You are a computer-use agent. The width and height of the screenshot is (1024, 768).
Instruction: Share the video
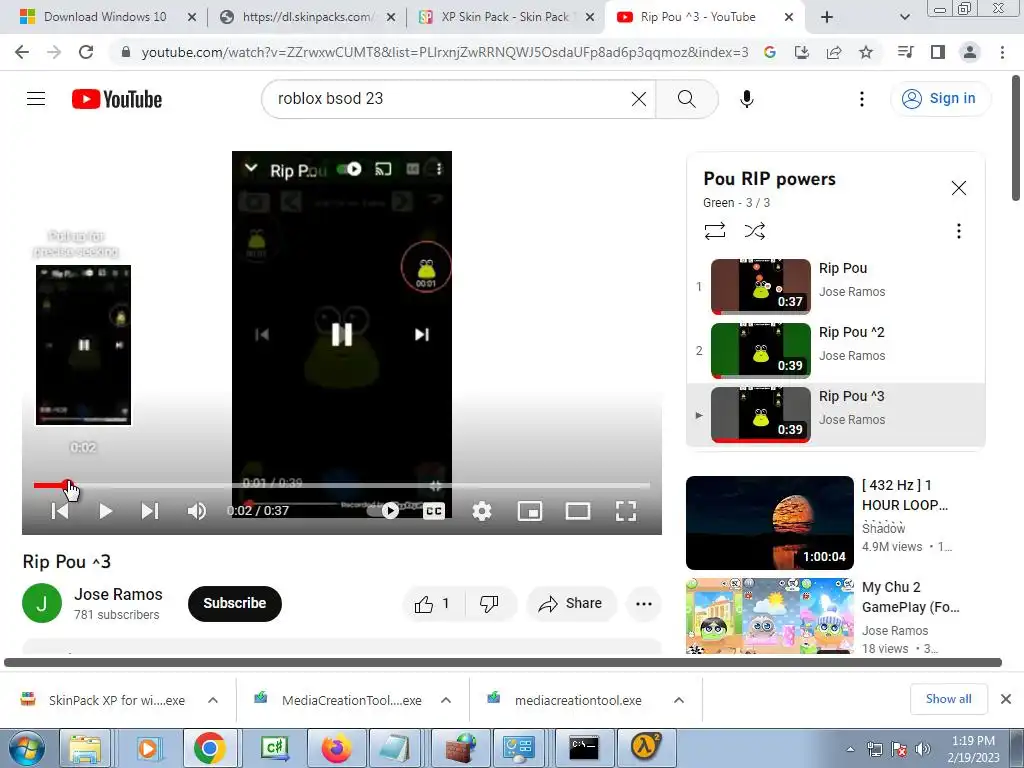571,604
